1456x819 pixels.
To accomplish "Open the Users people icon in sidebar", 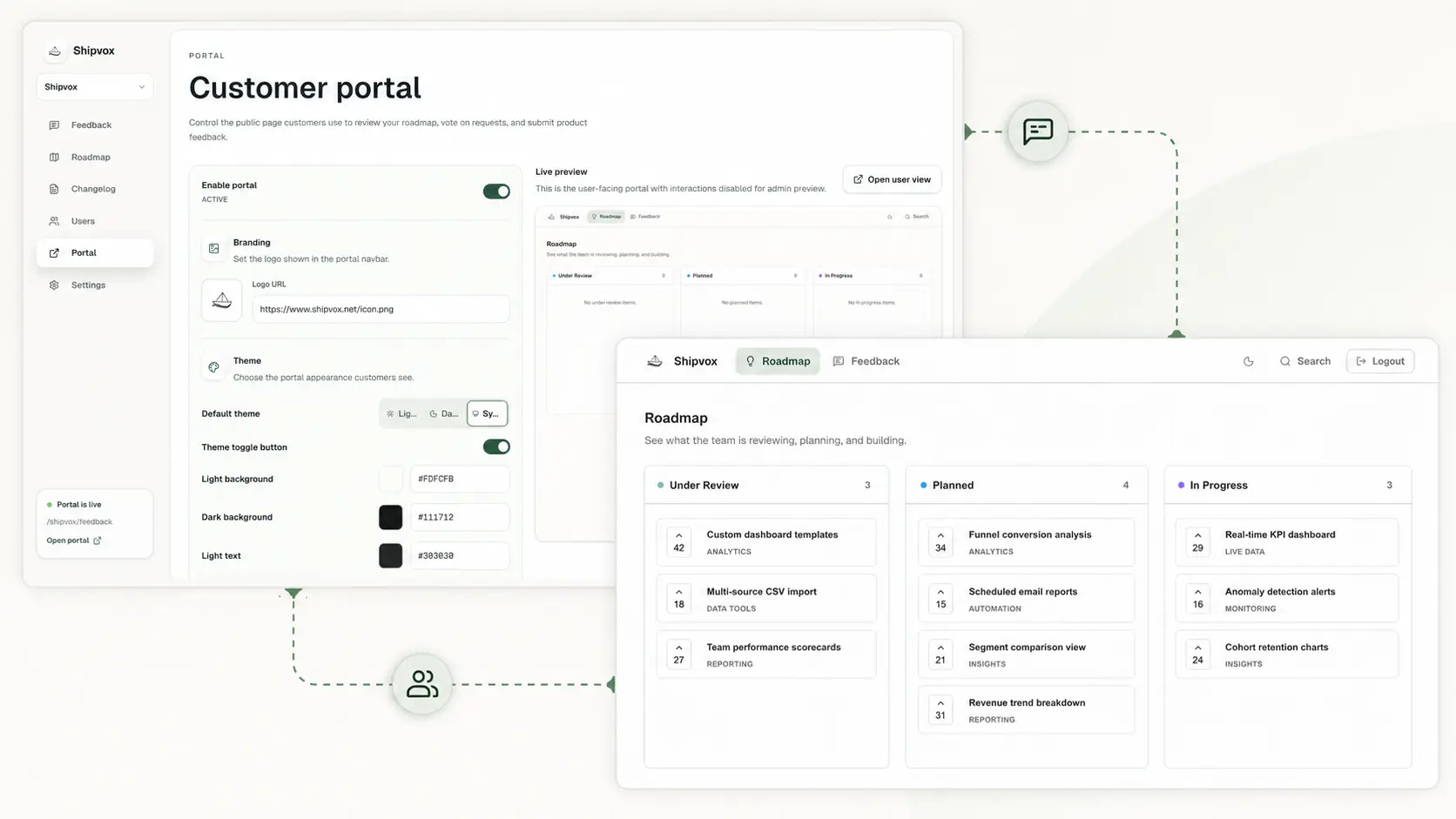I will [x=54, y=221].
